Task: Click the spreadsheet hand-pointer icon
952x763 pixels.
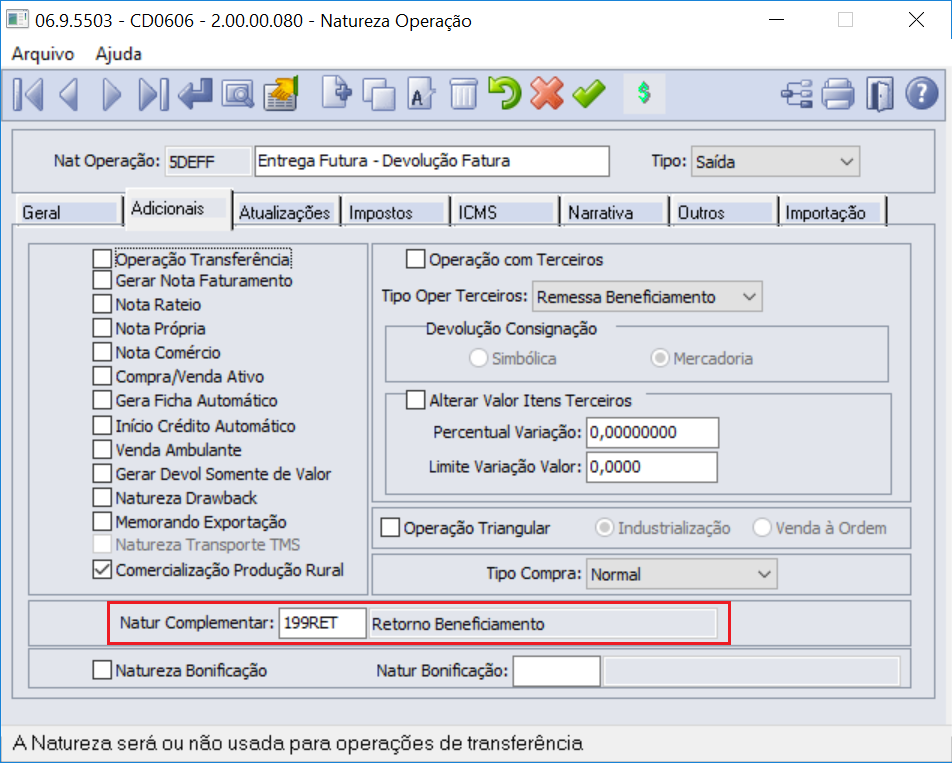Action: [280, 93]
